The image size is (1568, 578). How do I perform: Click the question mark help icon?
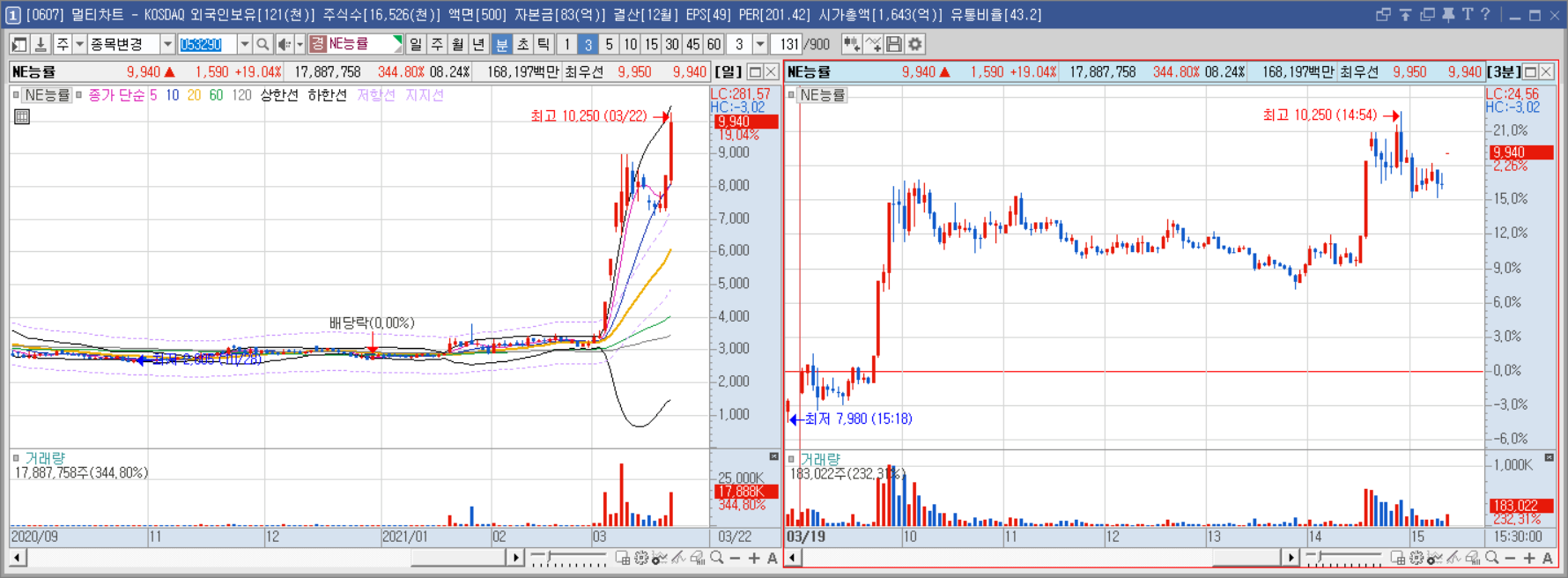coord(1485,15)
